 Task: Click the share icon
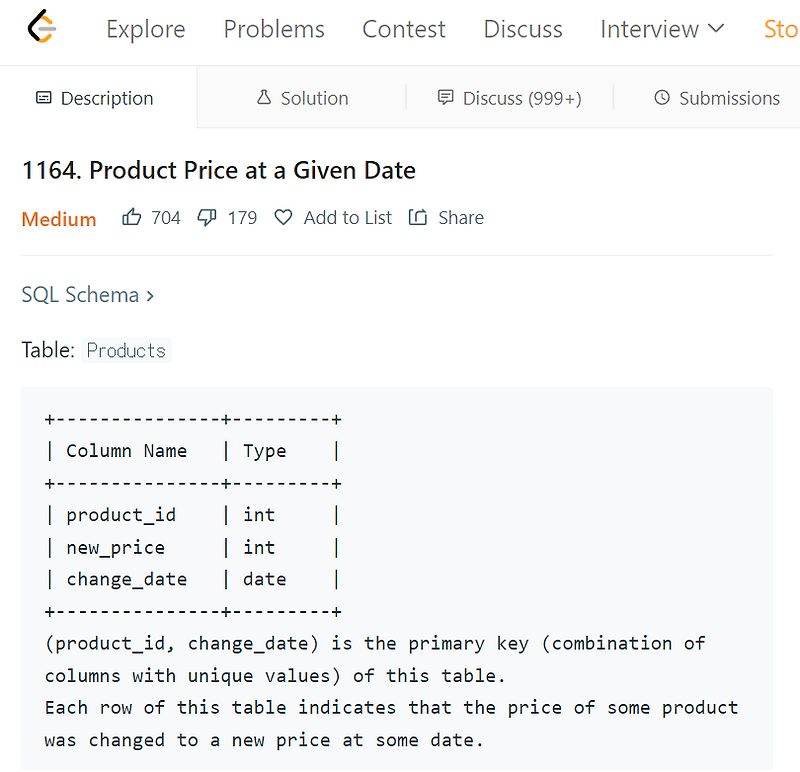point(417,217)
